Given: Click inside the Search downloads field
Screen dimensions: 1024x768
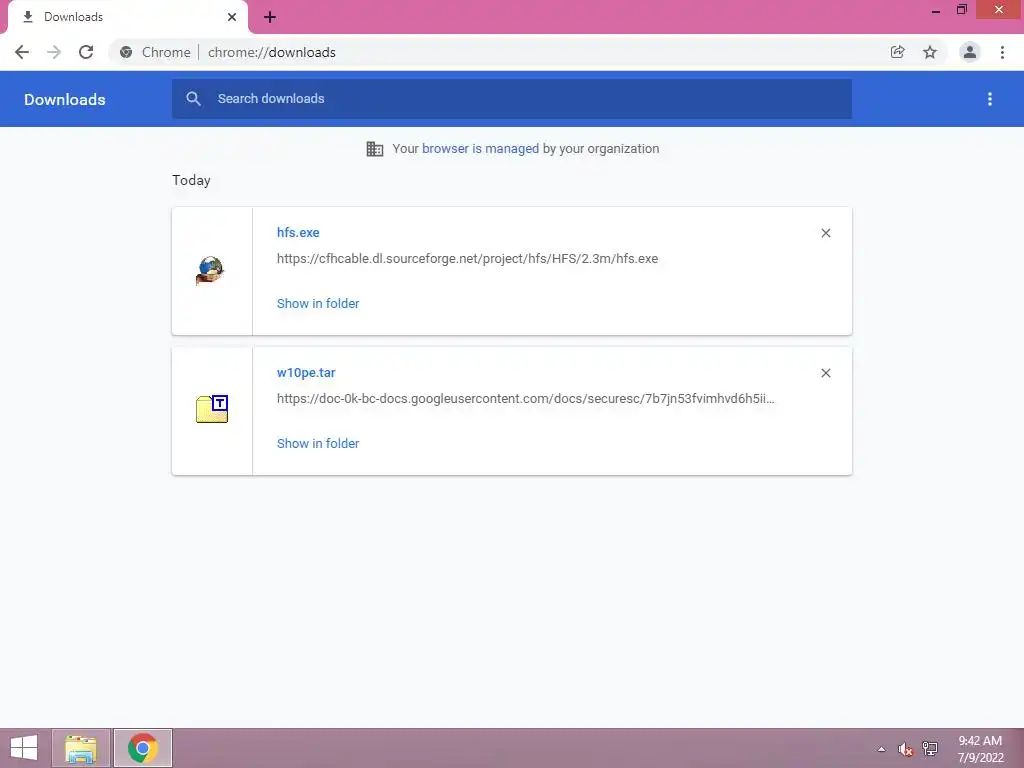Looking at the screenshot, I should click(x=512, y=99).
